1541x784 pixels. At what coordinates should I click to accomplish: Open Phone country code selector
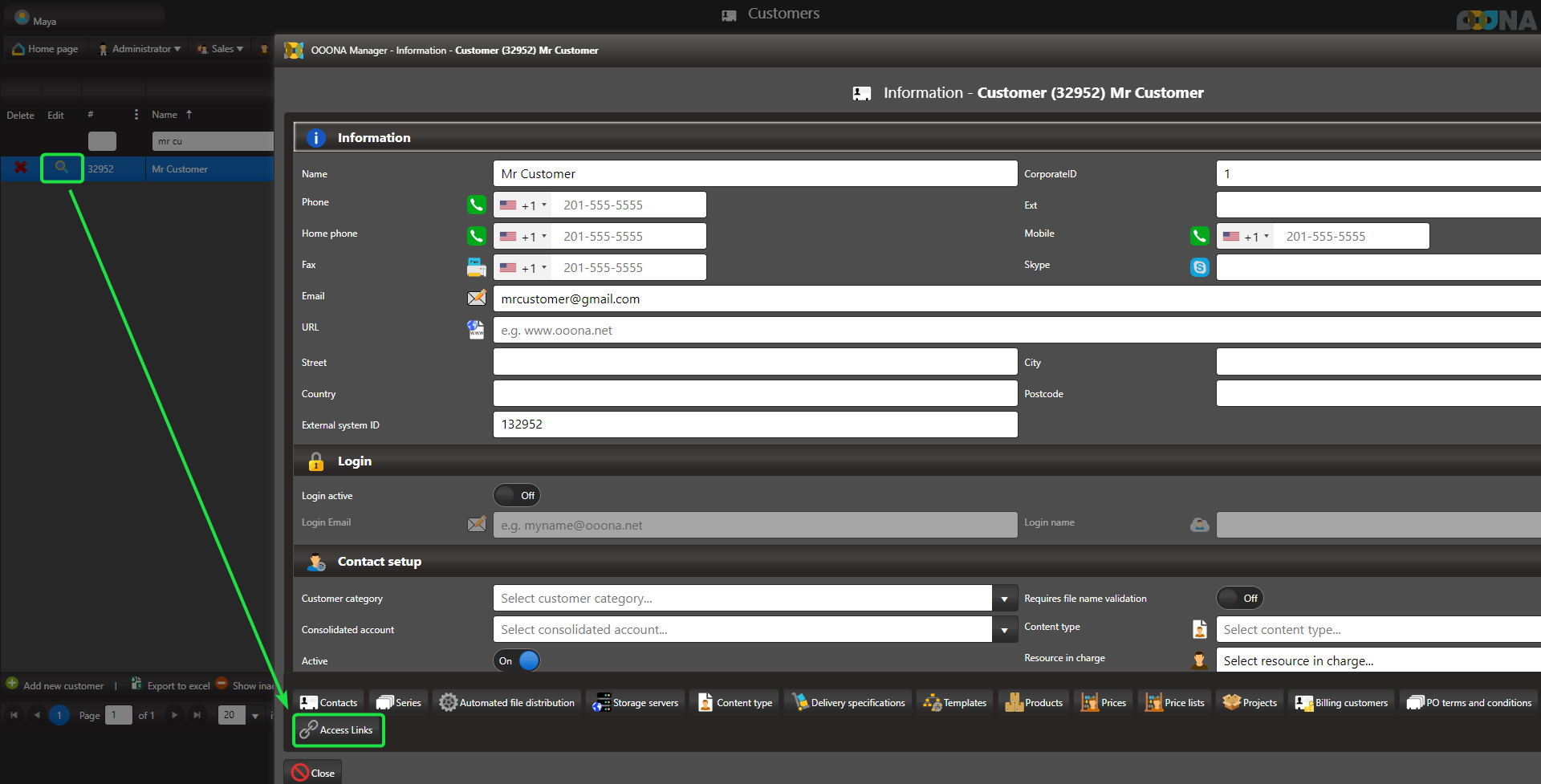[523, 205]
